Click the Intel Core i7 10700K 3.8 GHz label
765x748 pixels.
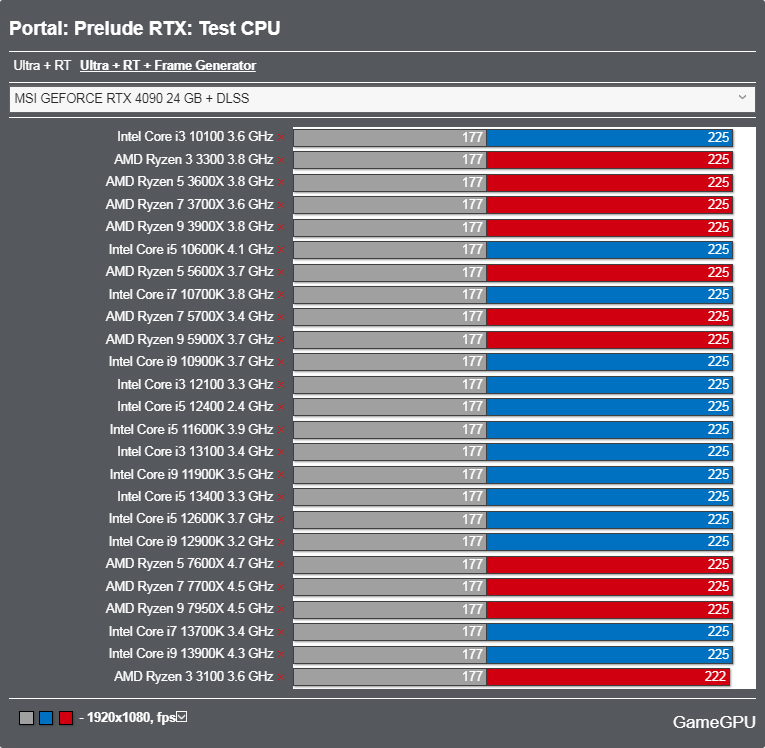tap(191, 294)
